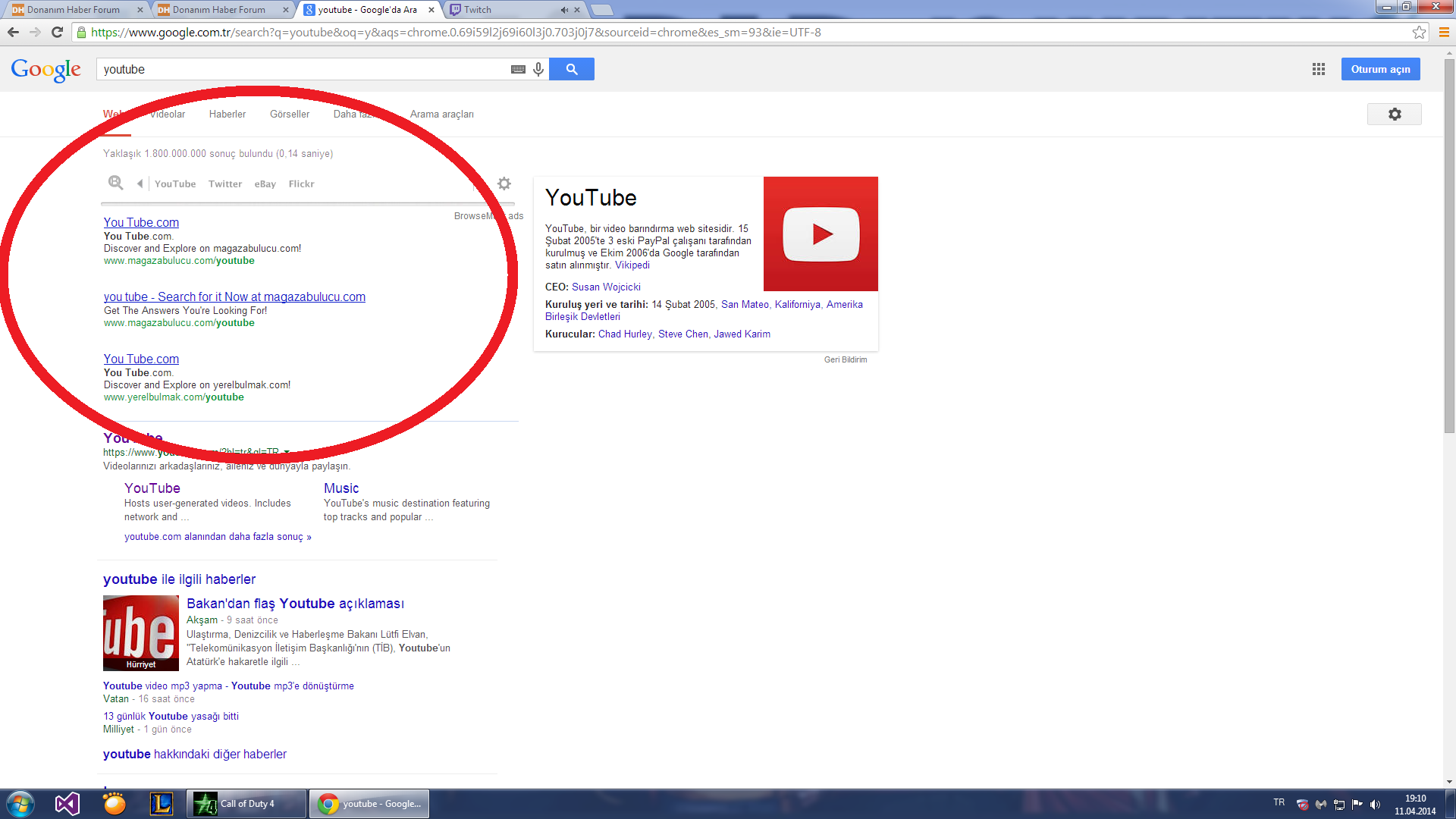The width and height of the screenshot is (1456, 819).
Task: Click the YouTube logo thumbnail in knowledge panel
Action: [x=821, y=234]
